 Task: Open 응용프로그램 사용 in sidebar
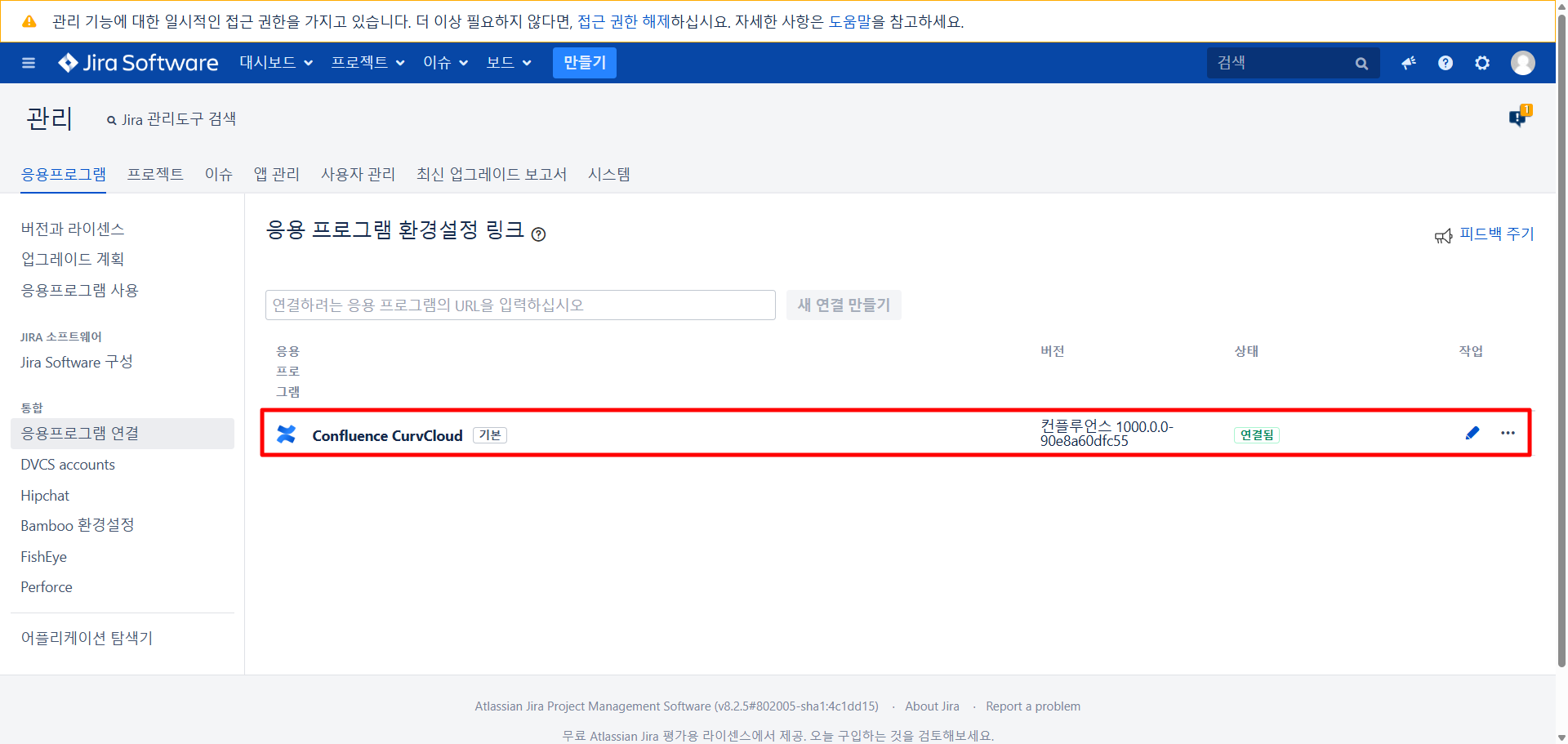point(79,290)
